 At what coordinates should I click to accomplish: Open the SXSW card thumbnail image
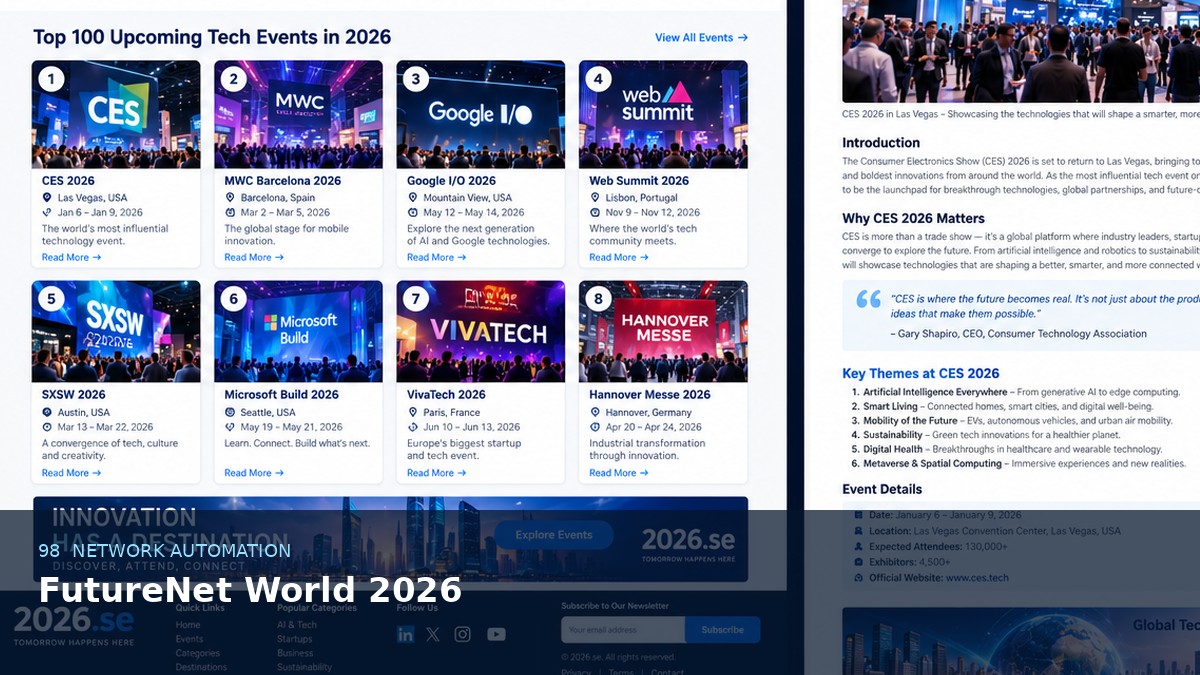pos(116,331)
